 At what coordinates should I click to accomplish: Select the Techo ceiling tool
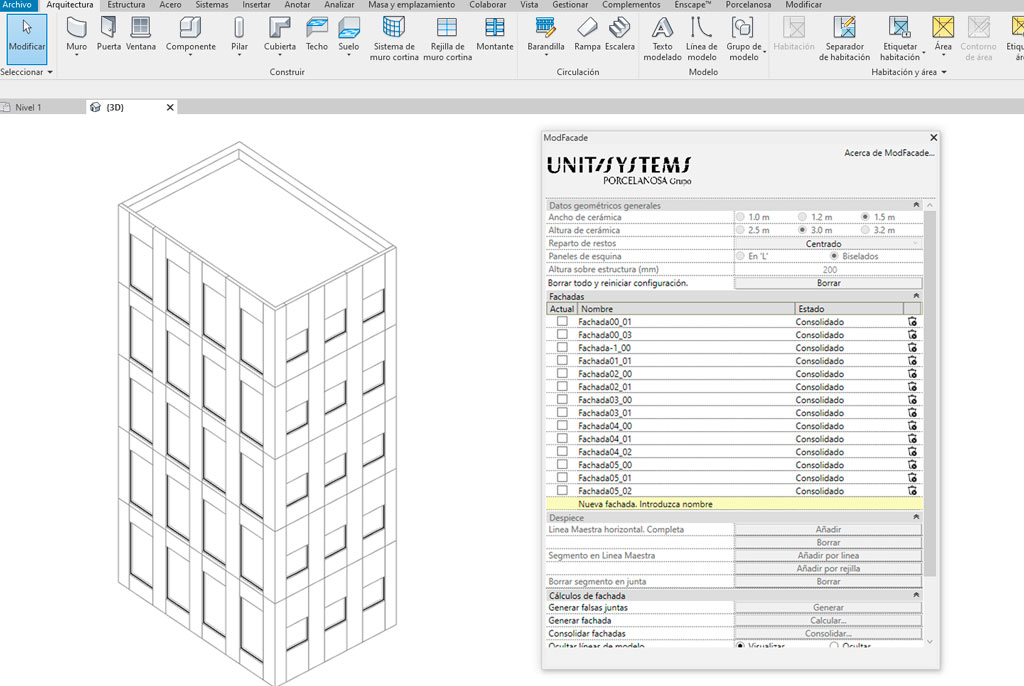pos(317,34)
